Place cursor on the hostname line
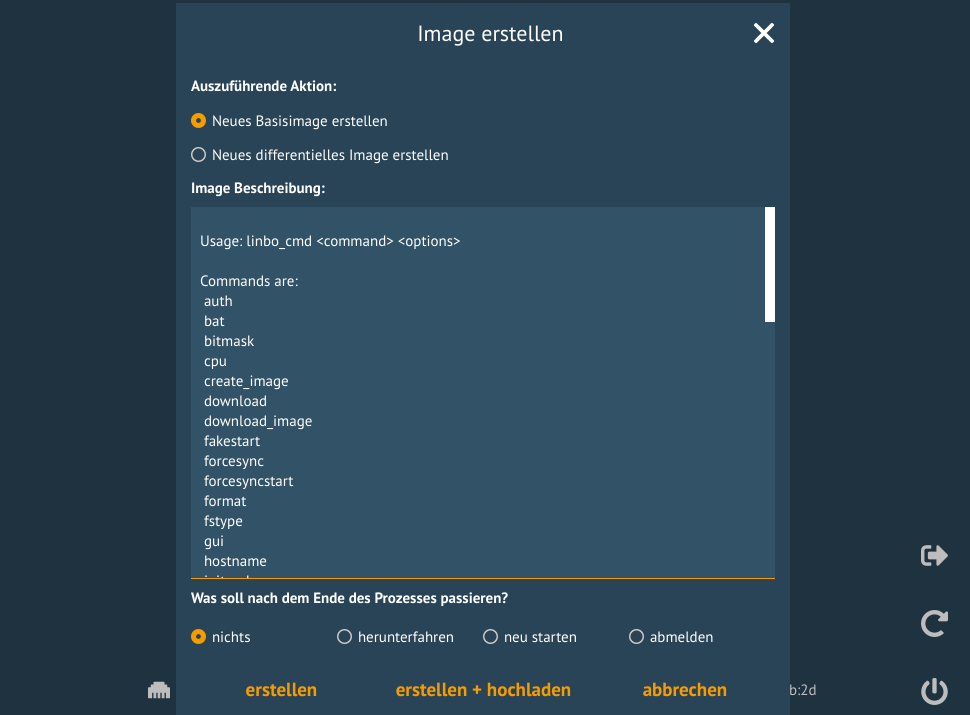The image size is (970, 715). pyautogui.click(x=235, y=561)
